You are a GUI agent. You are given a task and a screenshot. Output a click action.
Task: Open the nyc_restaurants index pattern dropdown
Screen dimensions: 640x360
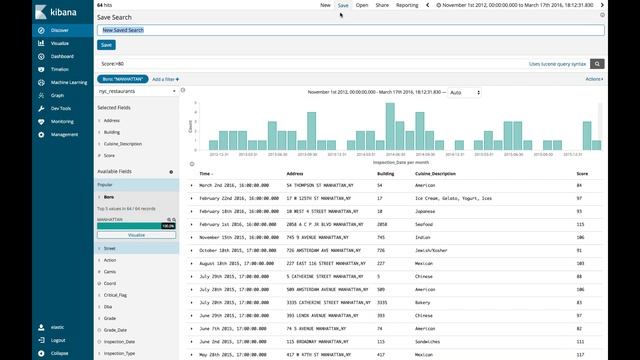(137, 91)
